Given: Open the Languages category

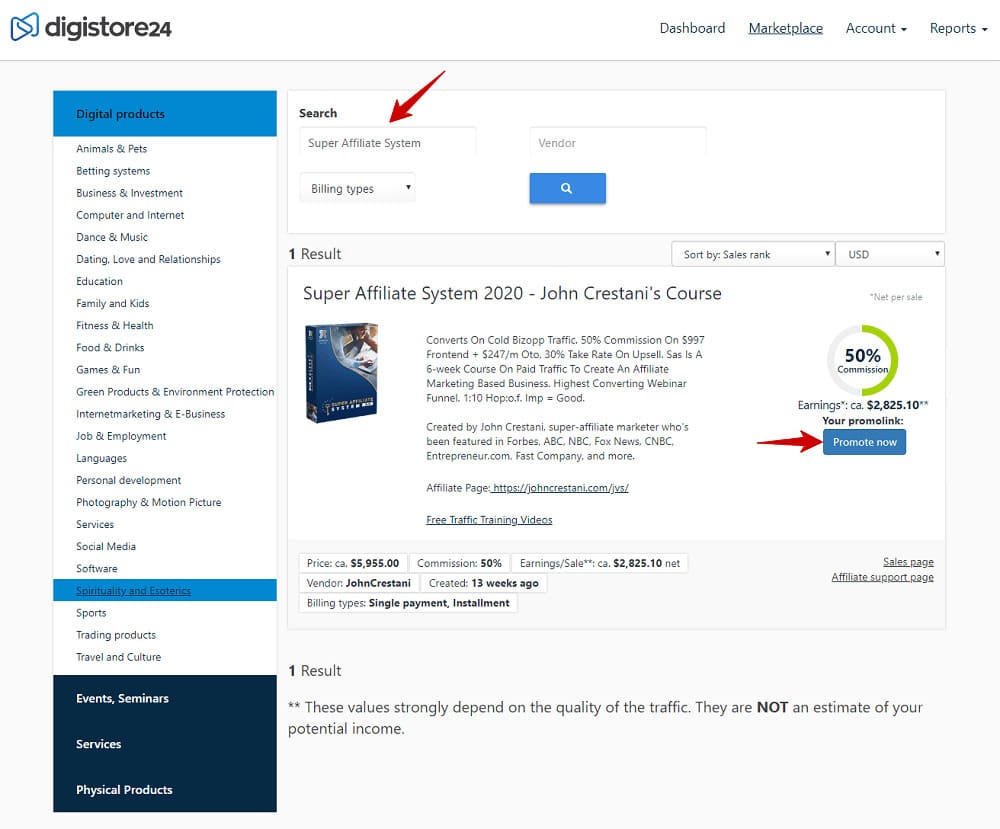Looking at the screenshot, I should pyautogui.click(x=101, y=459).
